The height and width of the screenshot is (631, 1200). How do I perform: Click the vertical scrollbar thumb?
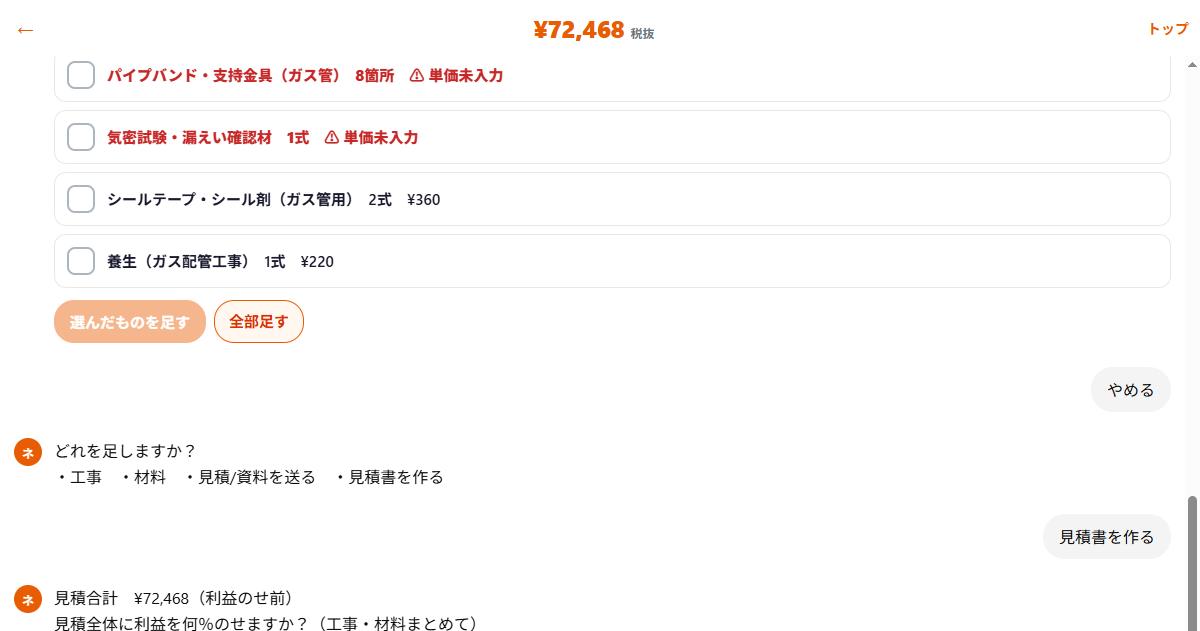click(x=1192, y=563)
